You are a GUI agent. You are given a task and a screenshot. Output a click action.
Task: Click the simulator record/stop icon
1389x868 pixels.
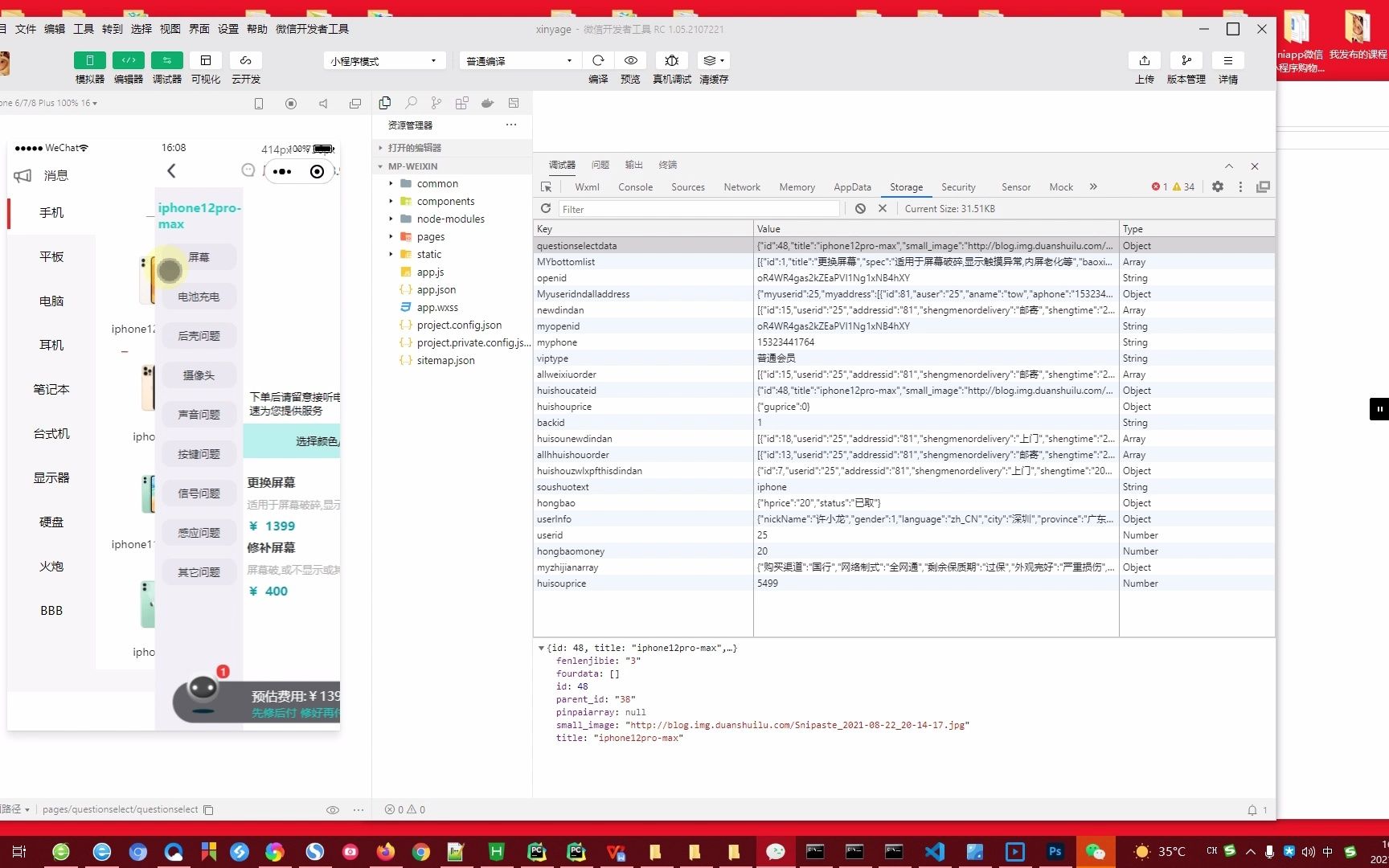(291, 104)
